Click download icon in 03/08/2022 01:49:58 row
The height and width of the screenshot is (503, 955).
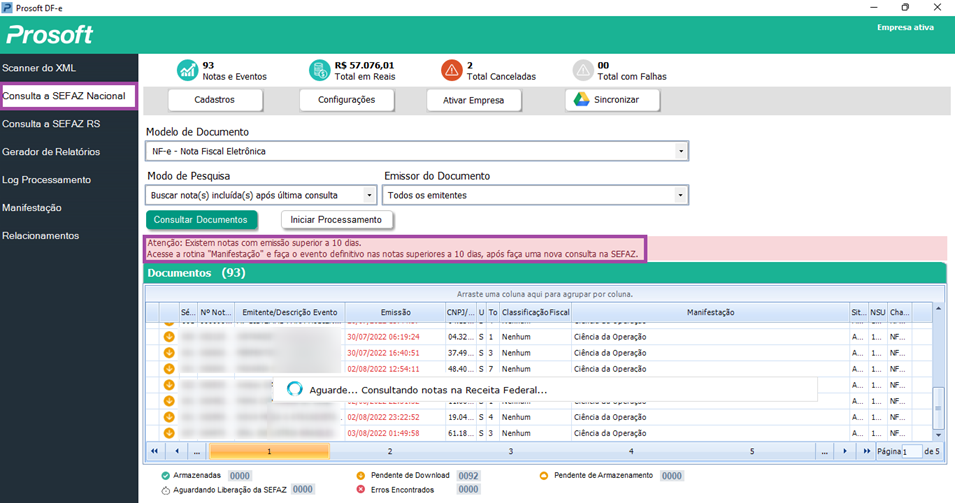click(169, 433)
